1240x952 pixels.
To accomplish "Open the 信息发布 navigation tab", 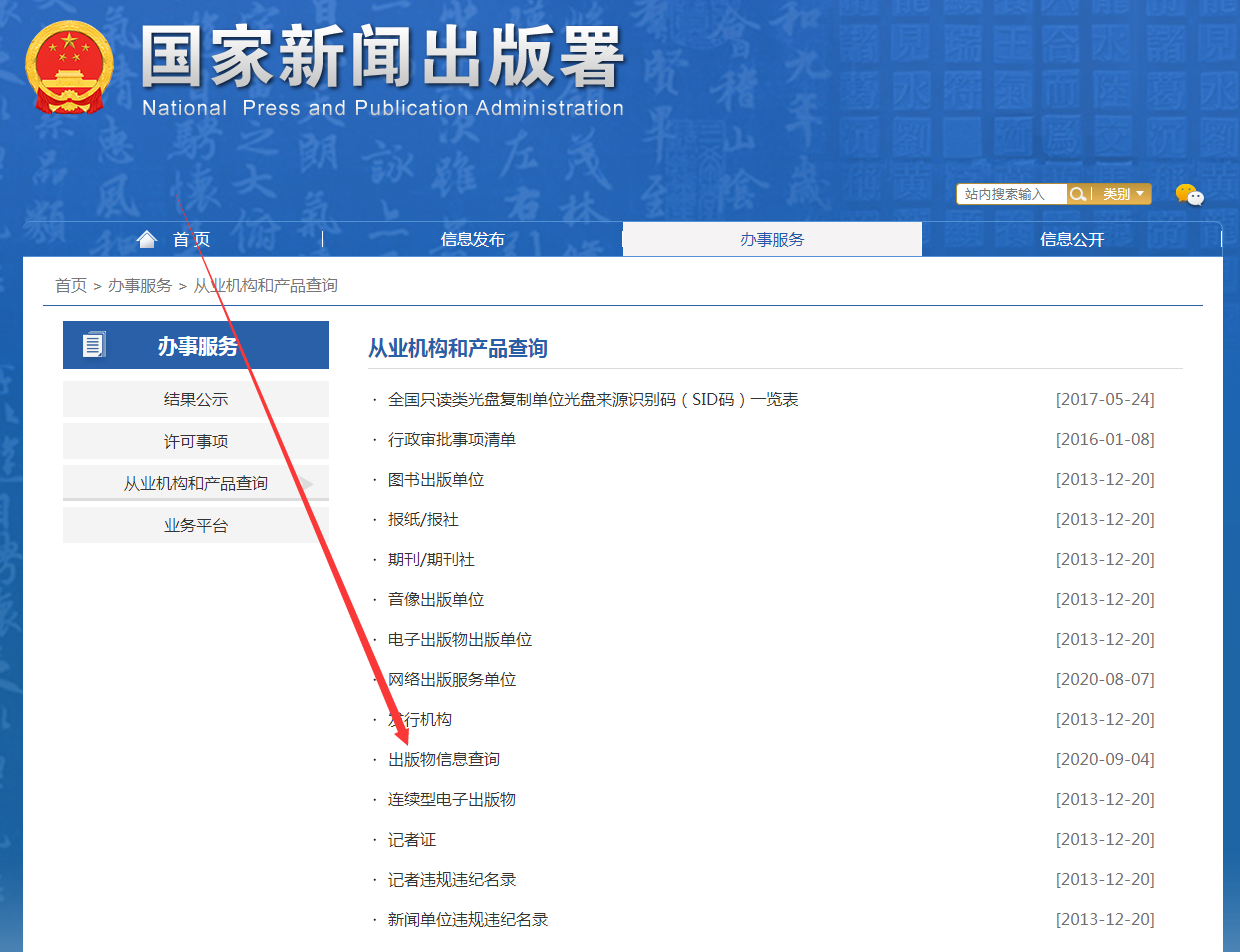I will 473,240.
